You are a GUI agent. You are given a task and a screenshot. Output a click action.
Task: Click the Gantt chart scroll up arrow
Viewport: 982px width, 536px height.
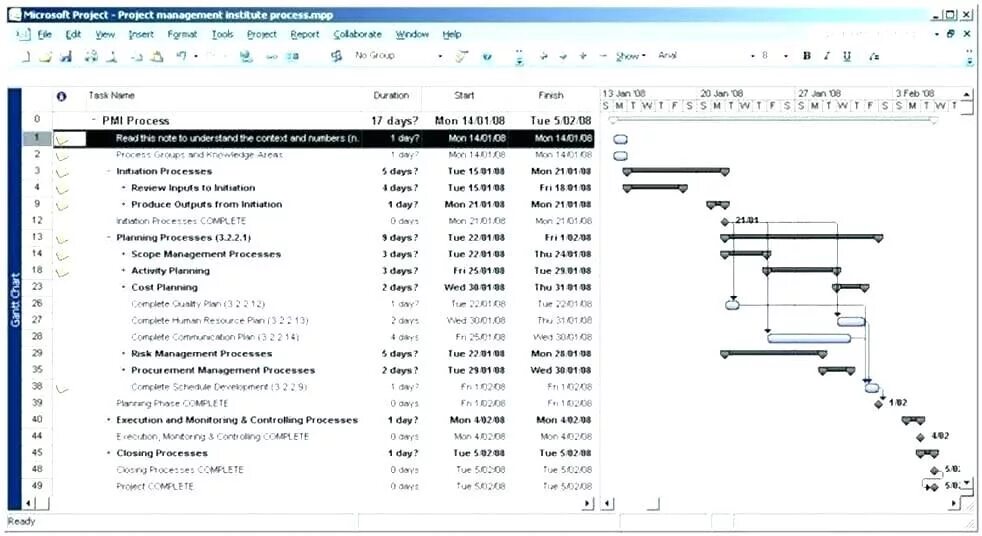click(968, 95)
